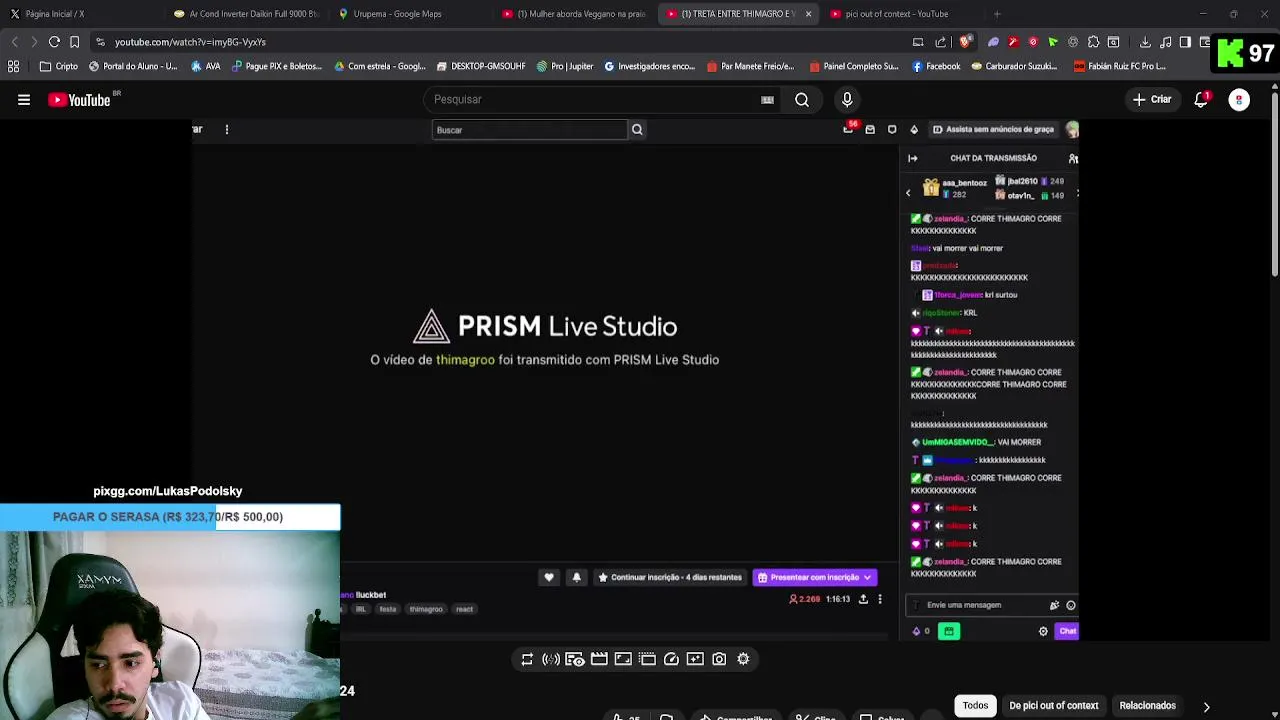Expand Presentear com inscrição dropdown arrow
Viewport: 1280px width, 720px height.
click(868, 577)
